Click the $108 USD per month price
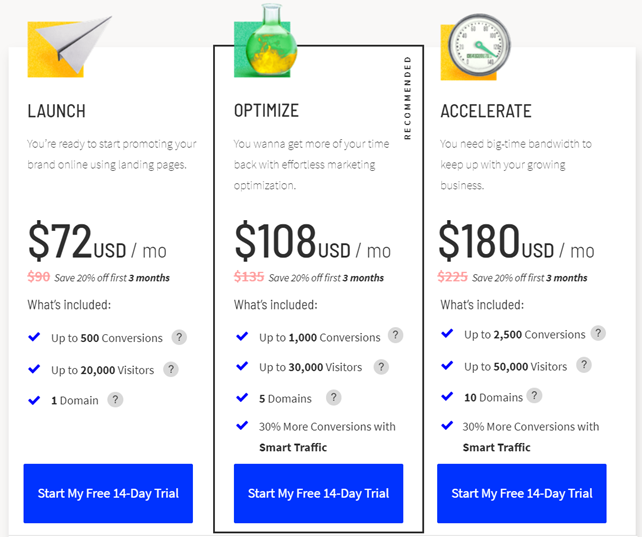The height and width of the screenshot is (540, 642). coord(312,241)
